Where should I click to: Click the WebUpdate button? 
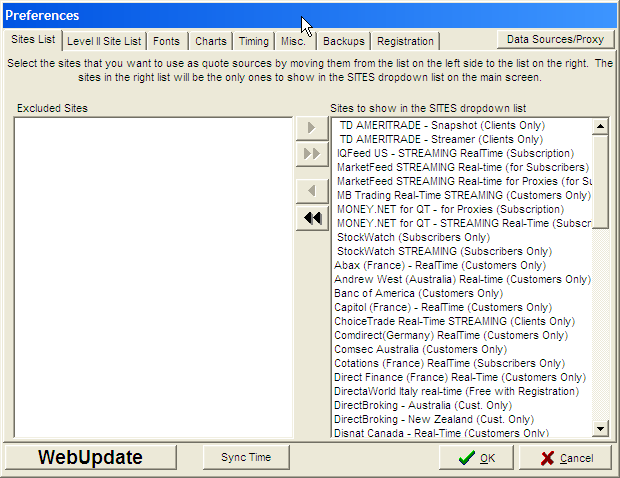(90, 457)
